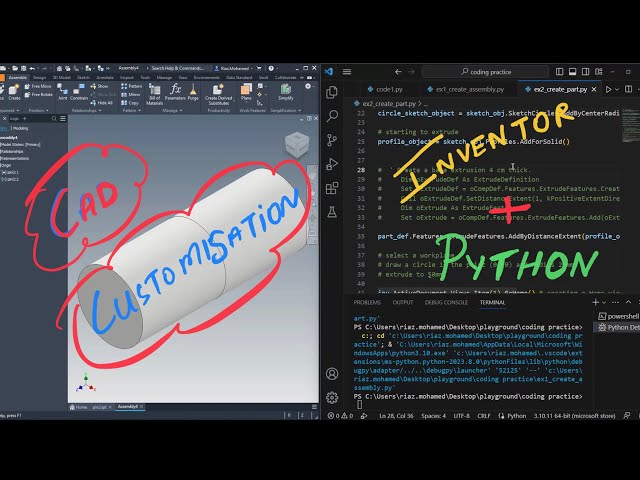640x480 pixels.
Task: Open the Inventor Assemble ribbon tab
Action: [18, 78]
